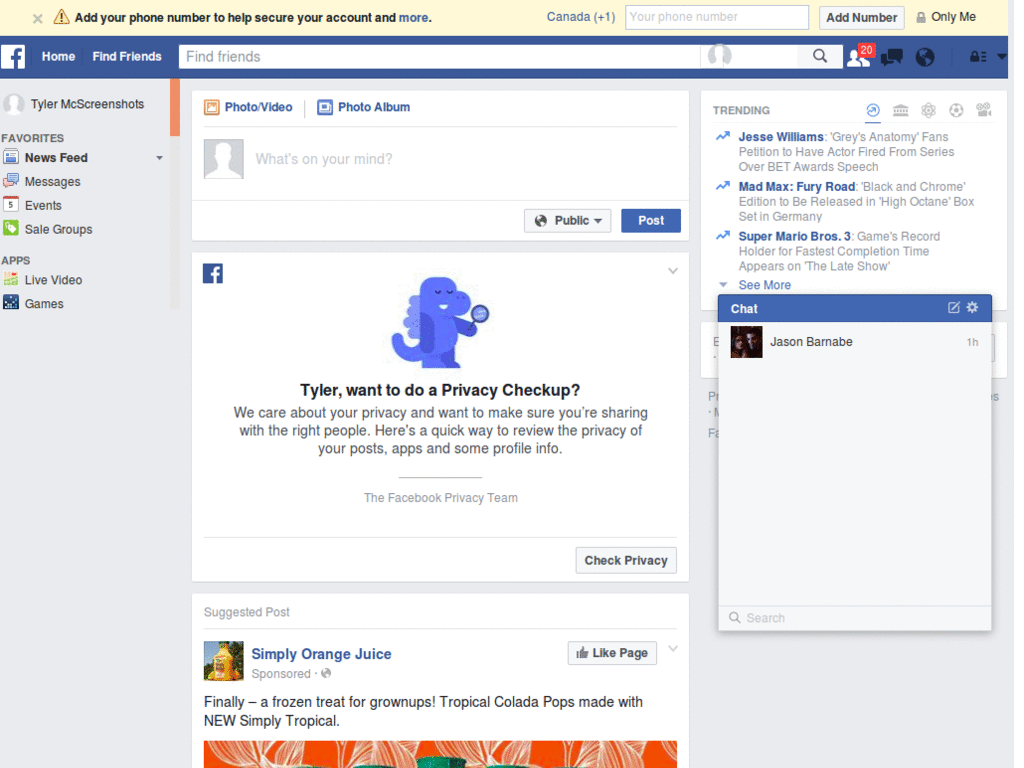Click the Photo Album icon in composer

coord(325,107)
